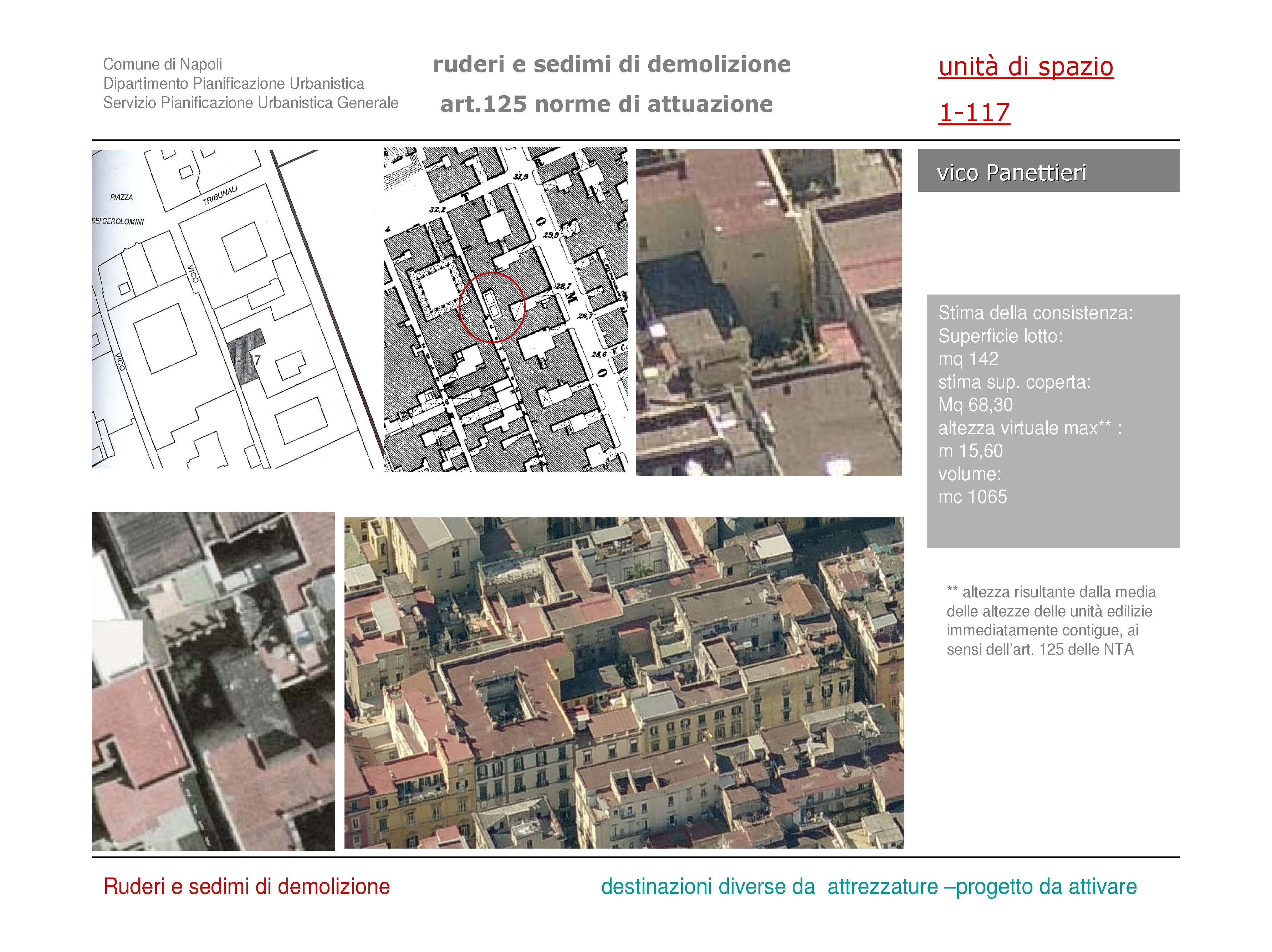Click 'sensi dell'art. 125 delle NTA' line
The height and width of the screenshot is (952, 1272).
(x=1040, y=649)
